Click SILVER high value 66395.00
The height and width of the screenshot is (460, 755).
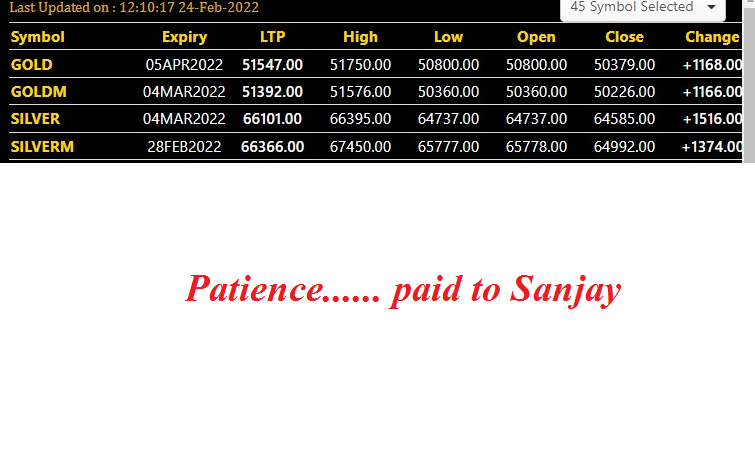pos(360,118)
